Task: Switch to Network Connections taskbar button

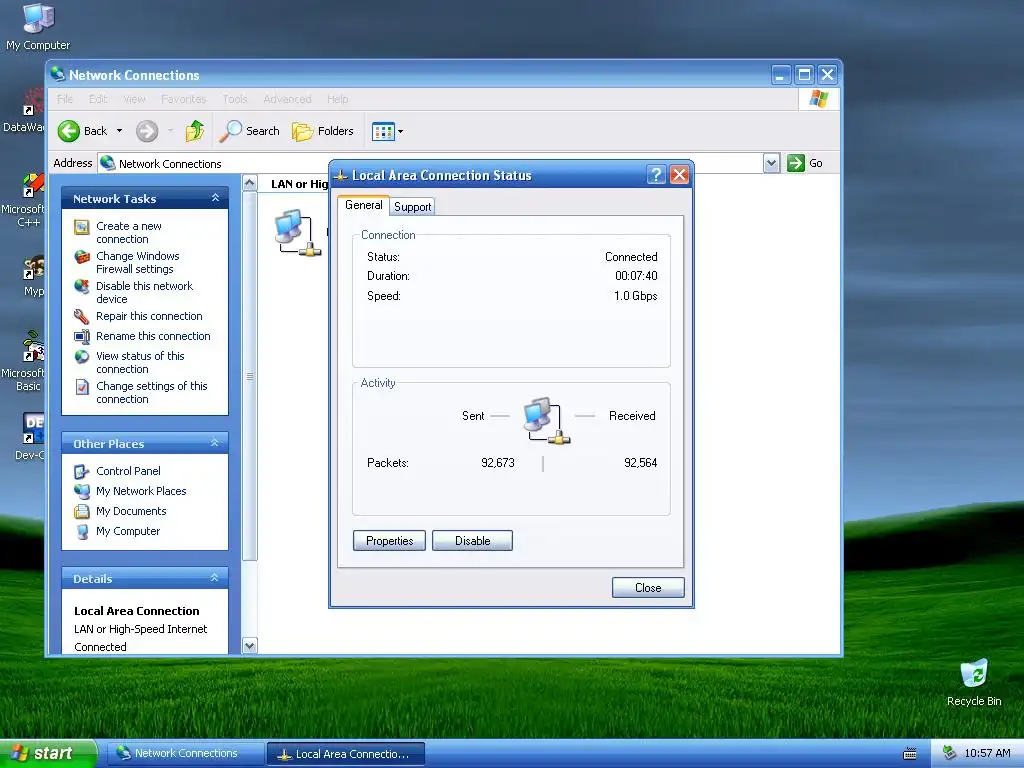Action: (184, 754)
